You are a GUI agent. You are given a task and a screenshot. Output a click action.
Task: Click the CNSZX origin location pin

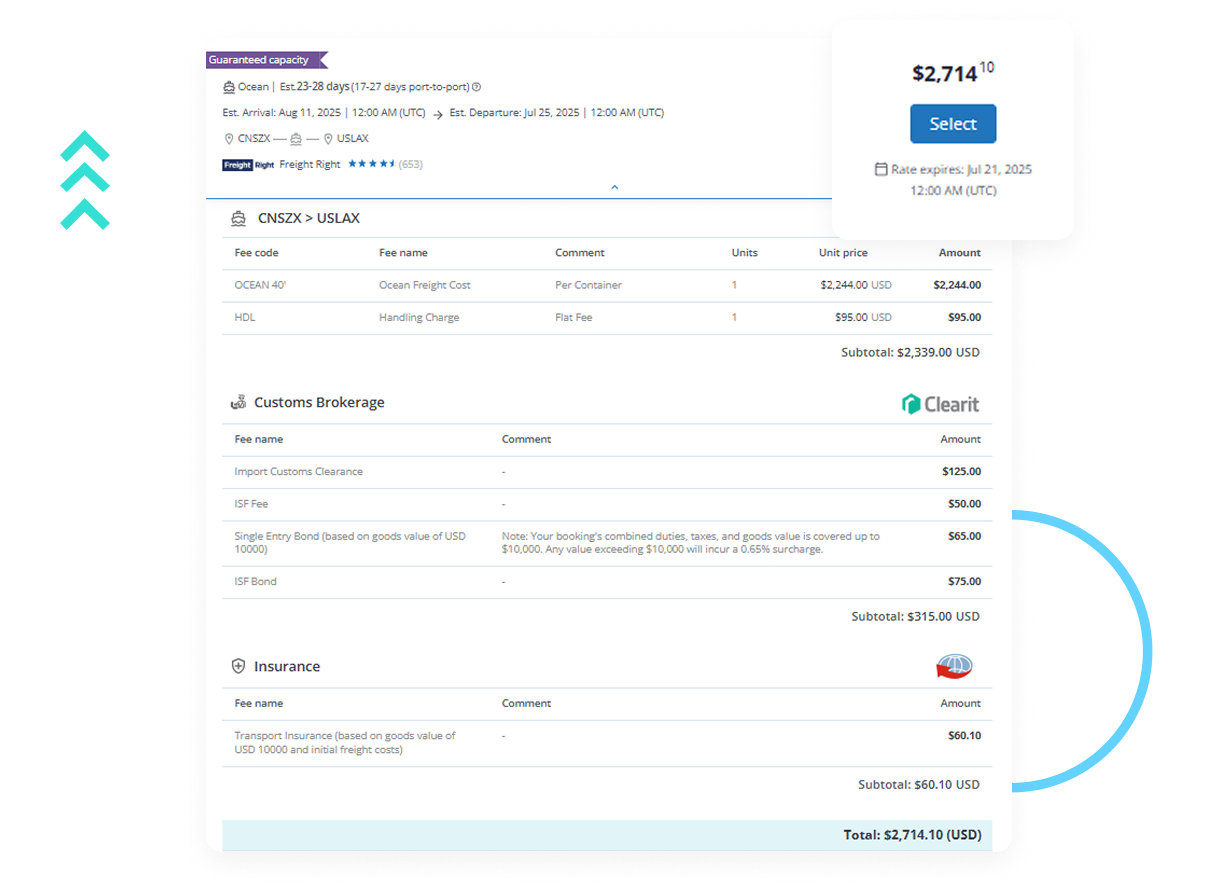(x=229, y=139)
